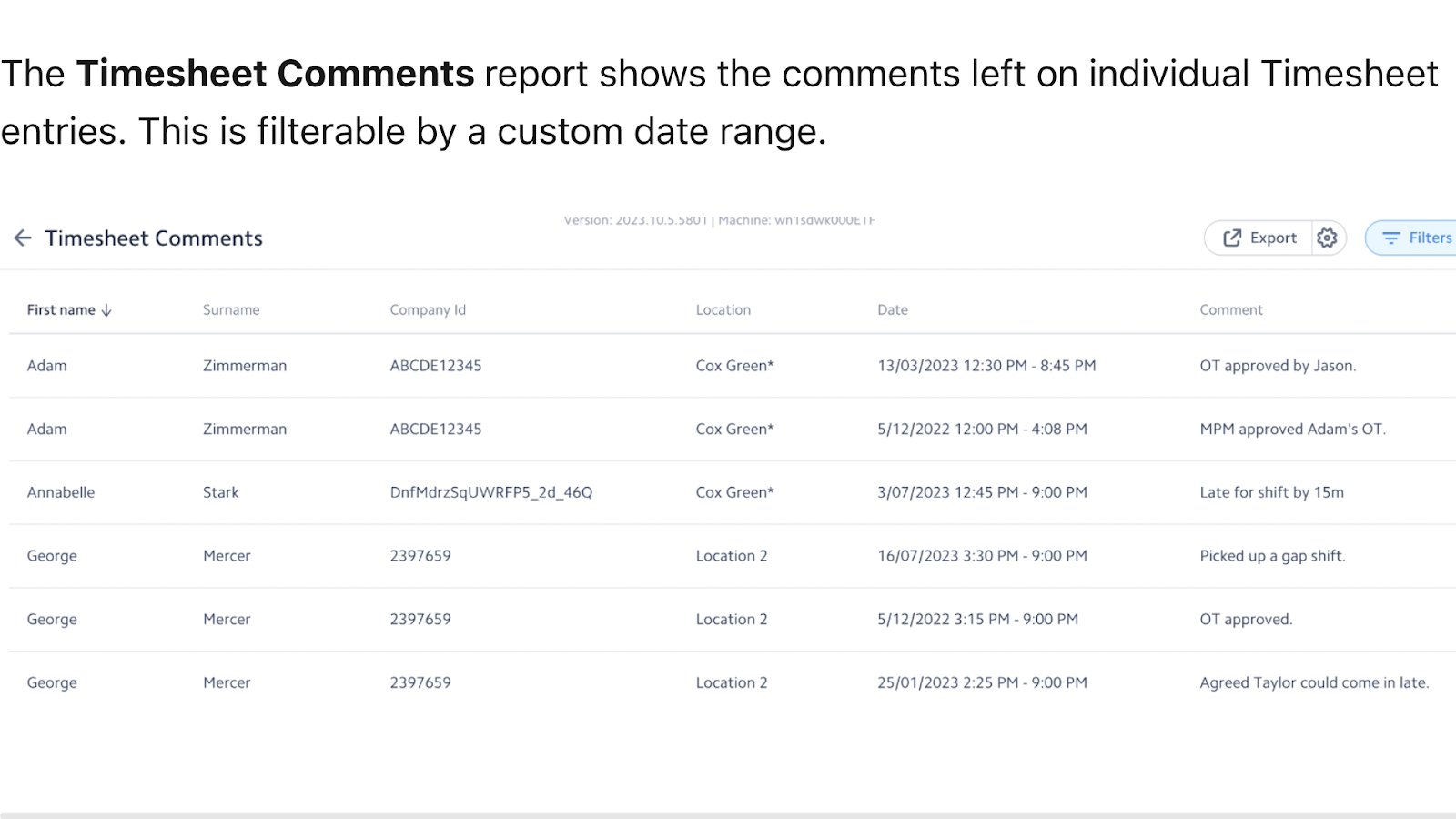Viewport: 1456px width, 819px height.
Task: Sort by Company Id column header
Action: pos(428,310)
